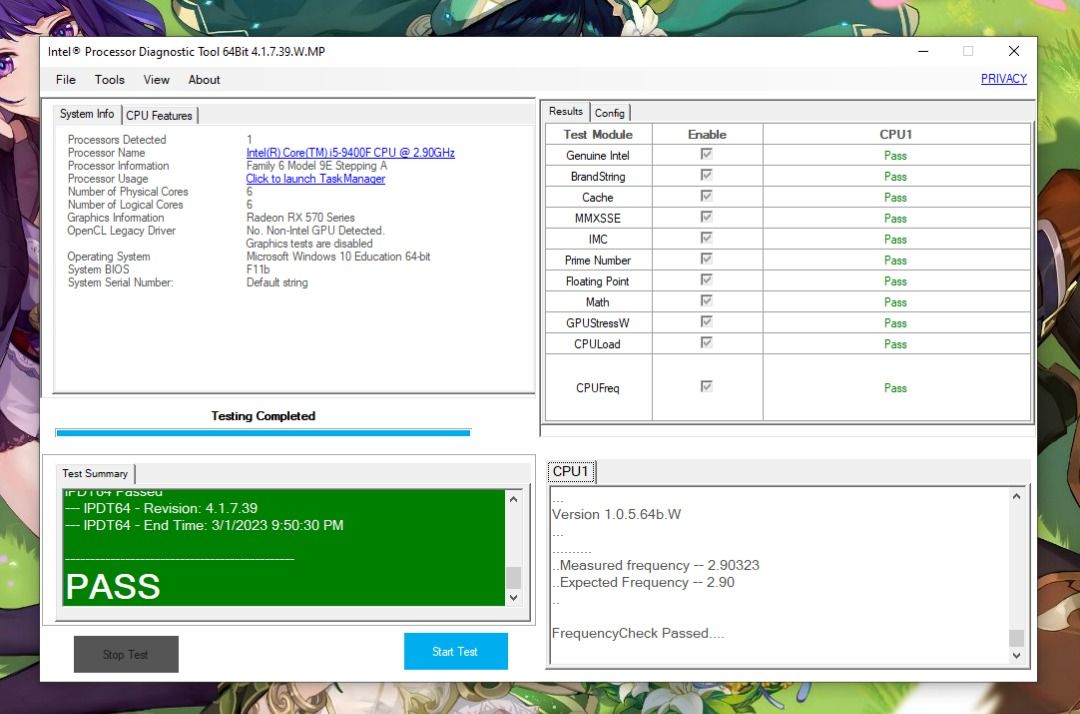Click Test Summary scroll down arrow
This screenshot has height=714, width=1080.
click(513, 598)
